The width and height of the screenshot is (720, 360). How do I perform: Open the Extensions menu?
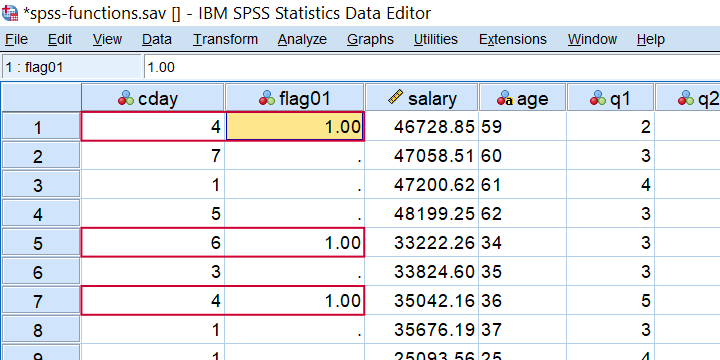[x=512, y=39]
